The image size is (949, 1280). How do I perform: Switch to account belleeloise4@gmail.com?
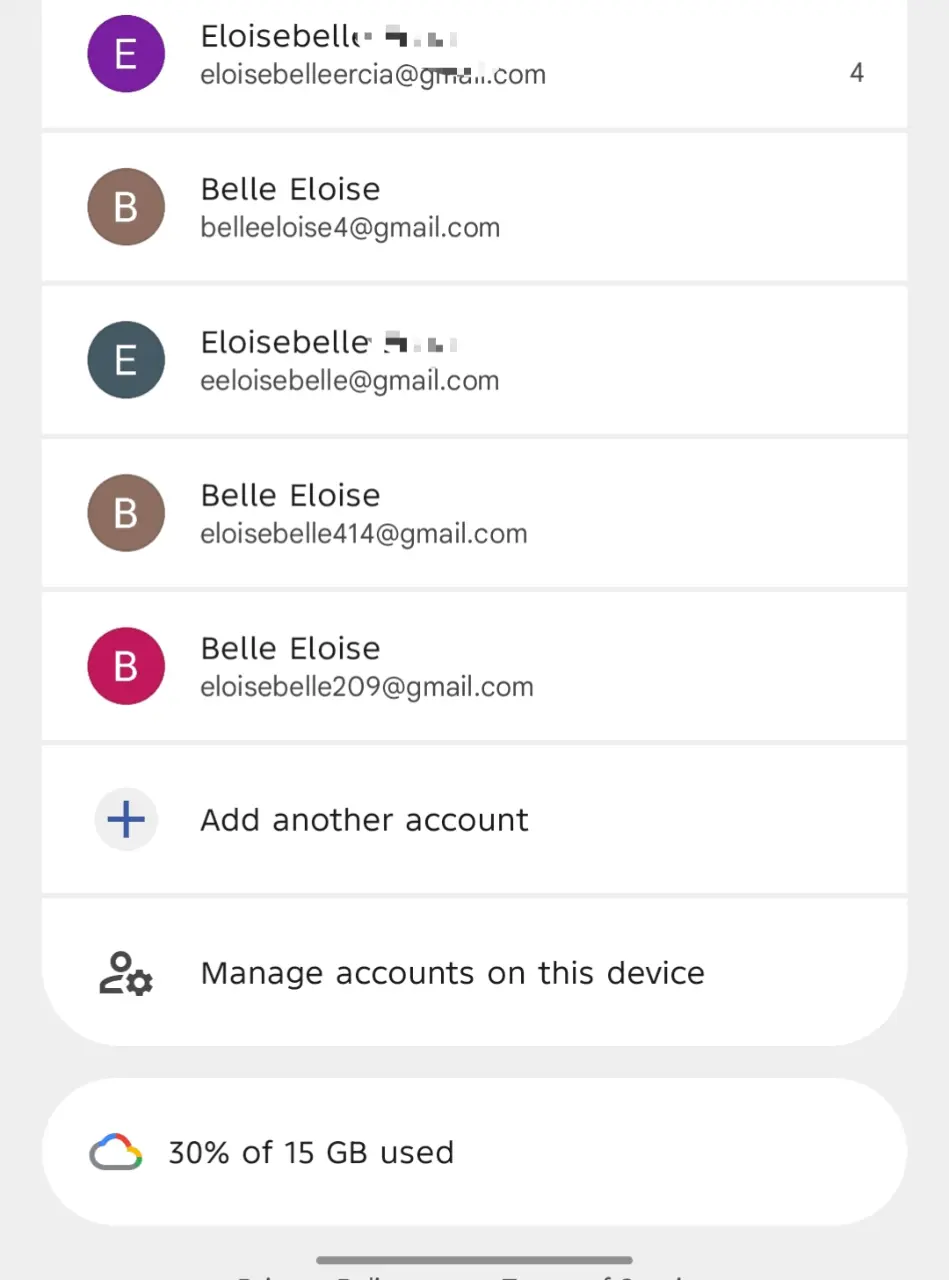coord(474,207)
